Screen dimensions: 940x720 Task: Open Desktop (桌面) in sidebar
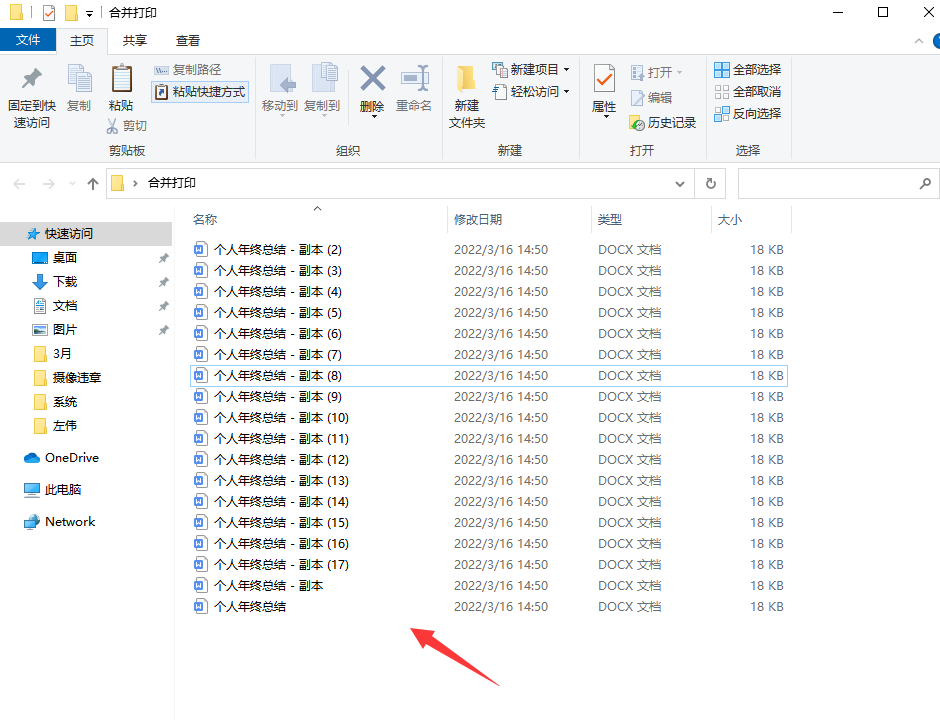point(65,258)
